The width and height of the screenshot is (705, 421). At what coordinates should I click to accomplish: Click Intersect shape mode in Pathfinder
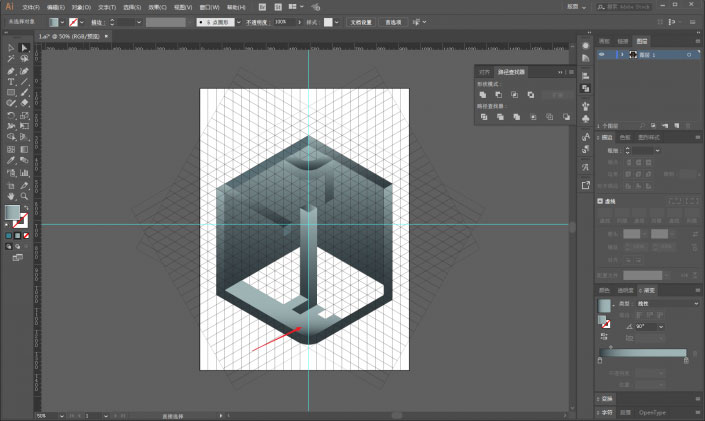point(514,94)
